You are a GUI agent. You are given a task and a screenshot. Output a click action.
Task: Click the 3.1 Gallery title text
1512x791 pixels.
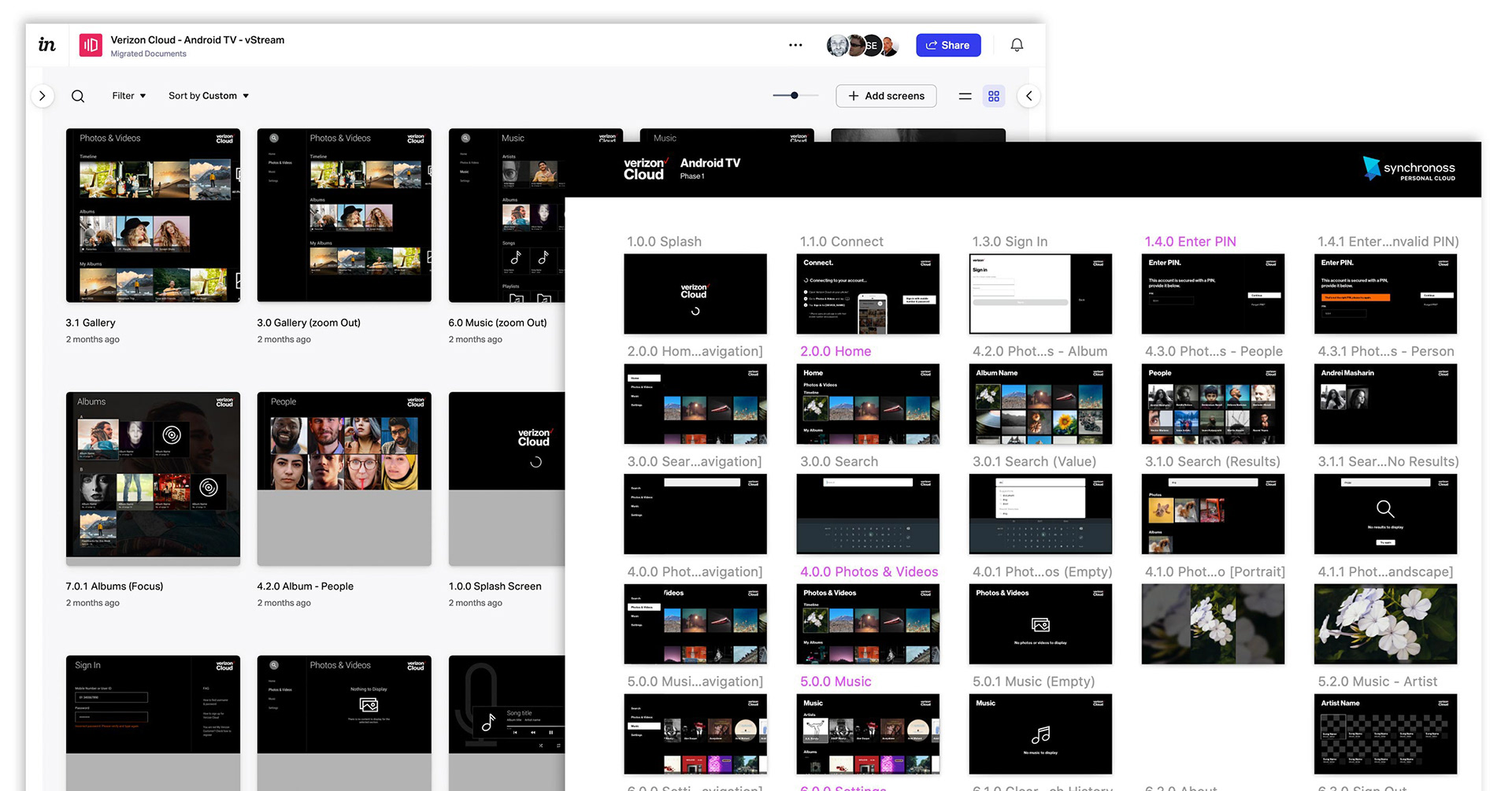91,323
